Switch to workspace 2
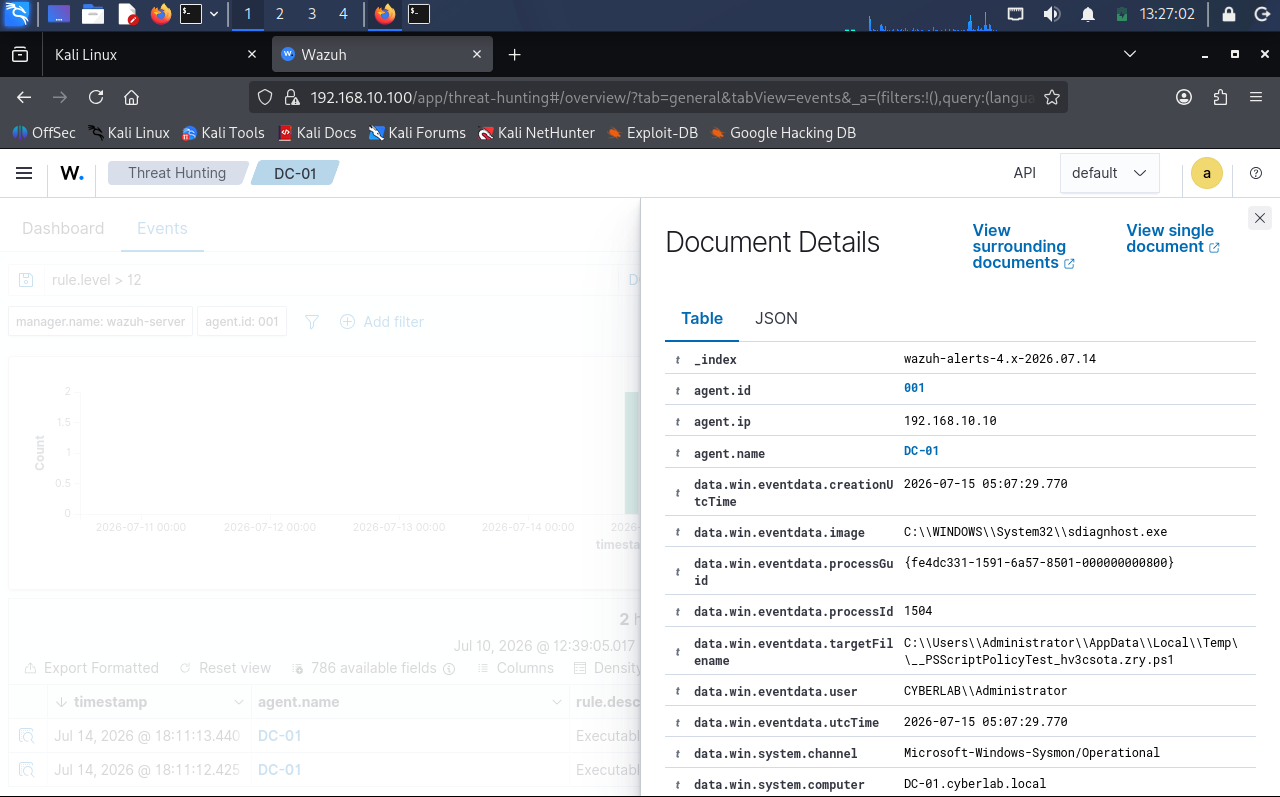Screen dimensions: 1280x797 click(x=279, y=14)
